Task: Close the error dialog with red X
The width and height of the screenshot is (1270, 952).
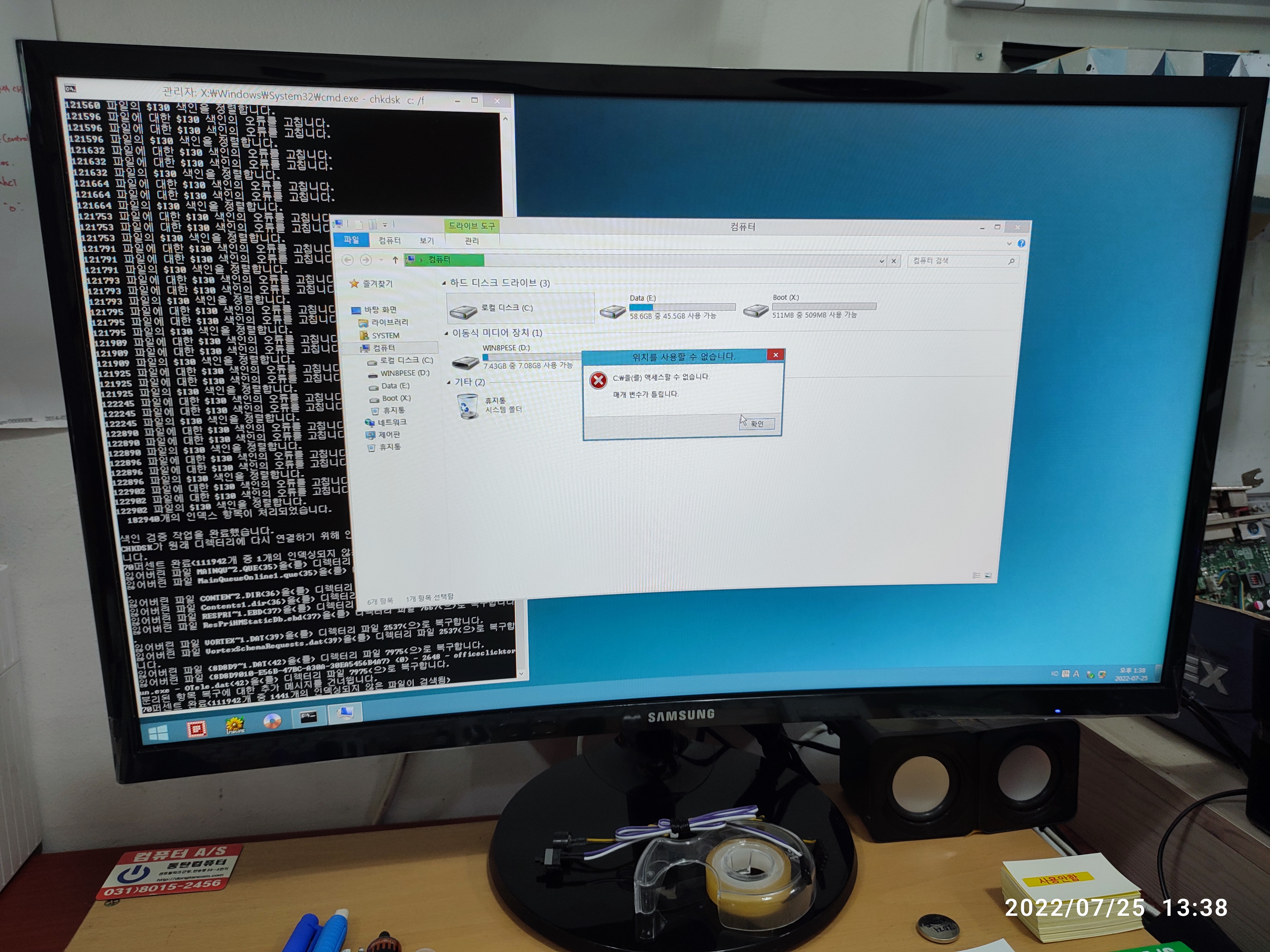Action: pyautogui.click(x=775, y=355)
